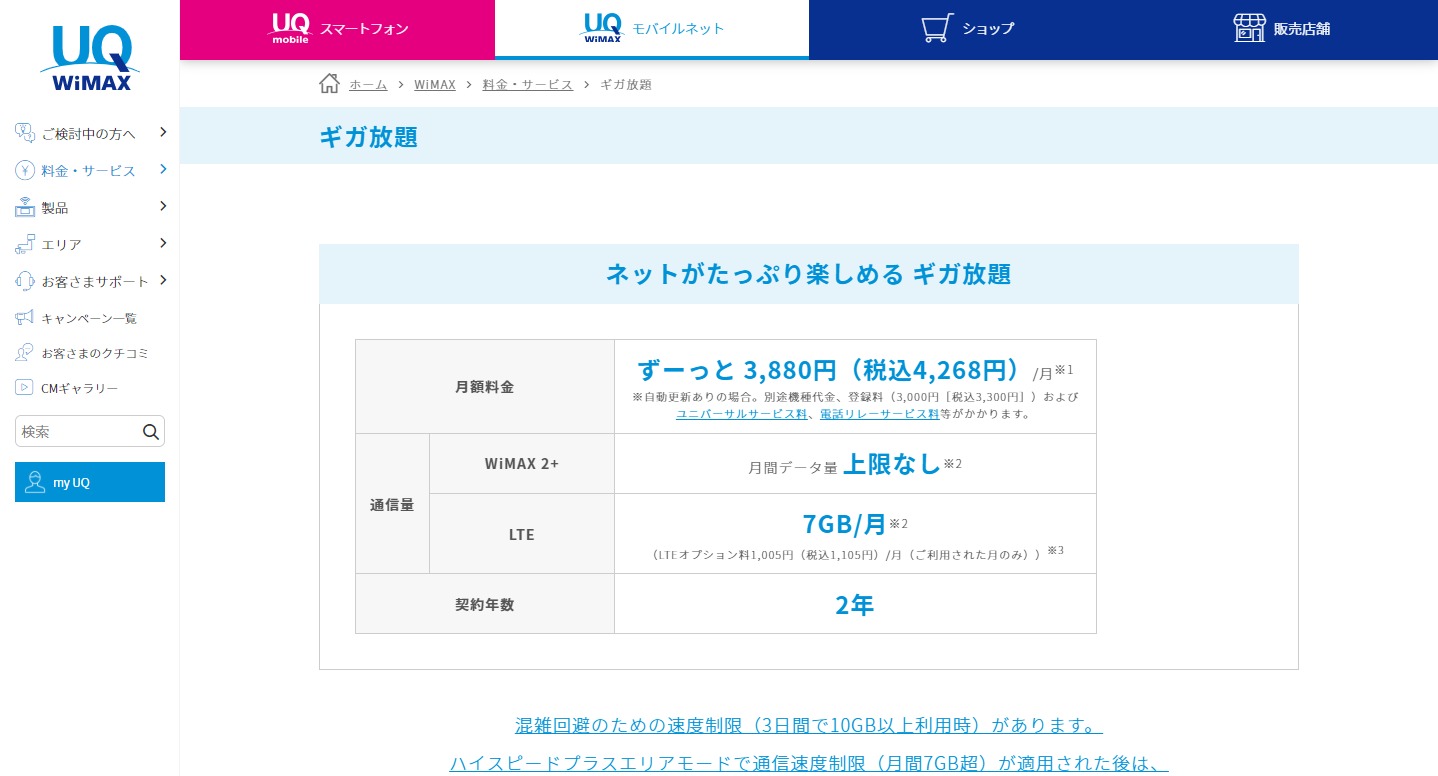Open the 販売店舗 top tab
Screen dimensions: 1438x776
(x=1281, y=29)
